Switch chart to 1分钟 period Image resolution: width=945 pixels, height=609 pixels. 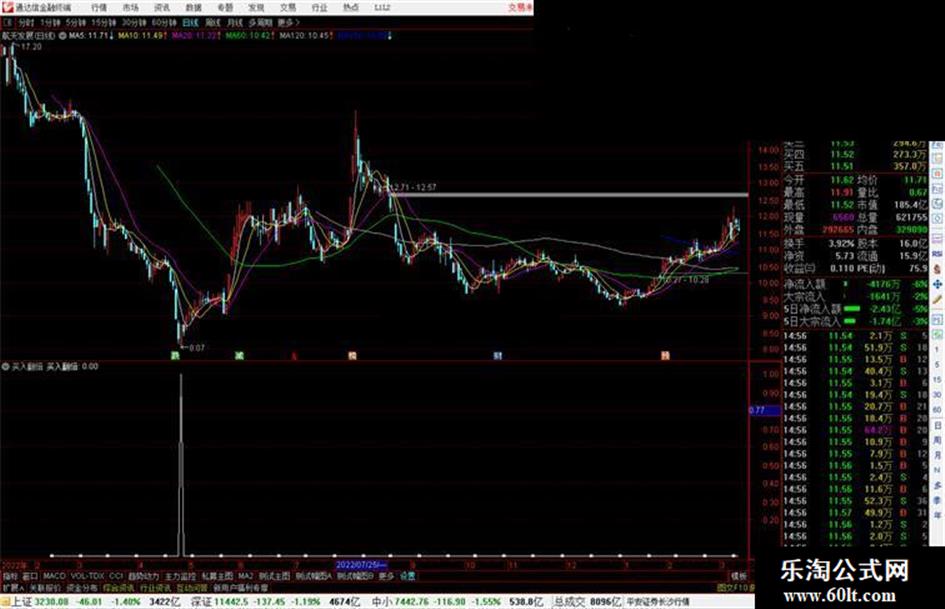coord(50,22)
